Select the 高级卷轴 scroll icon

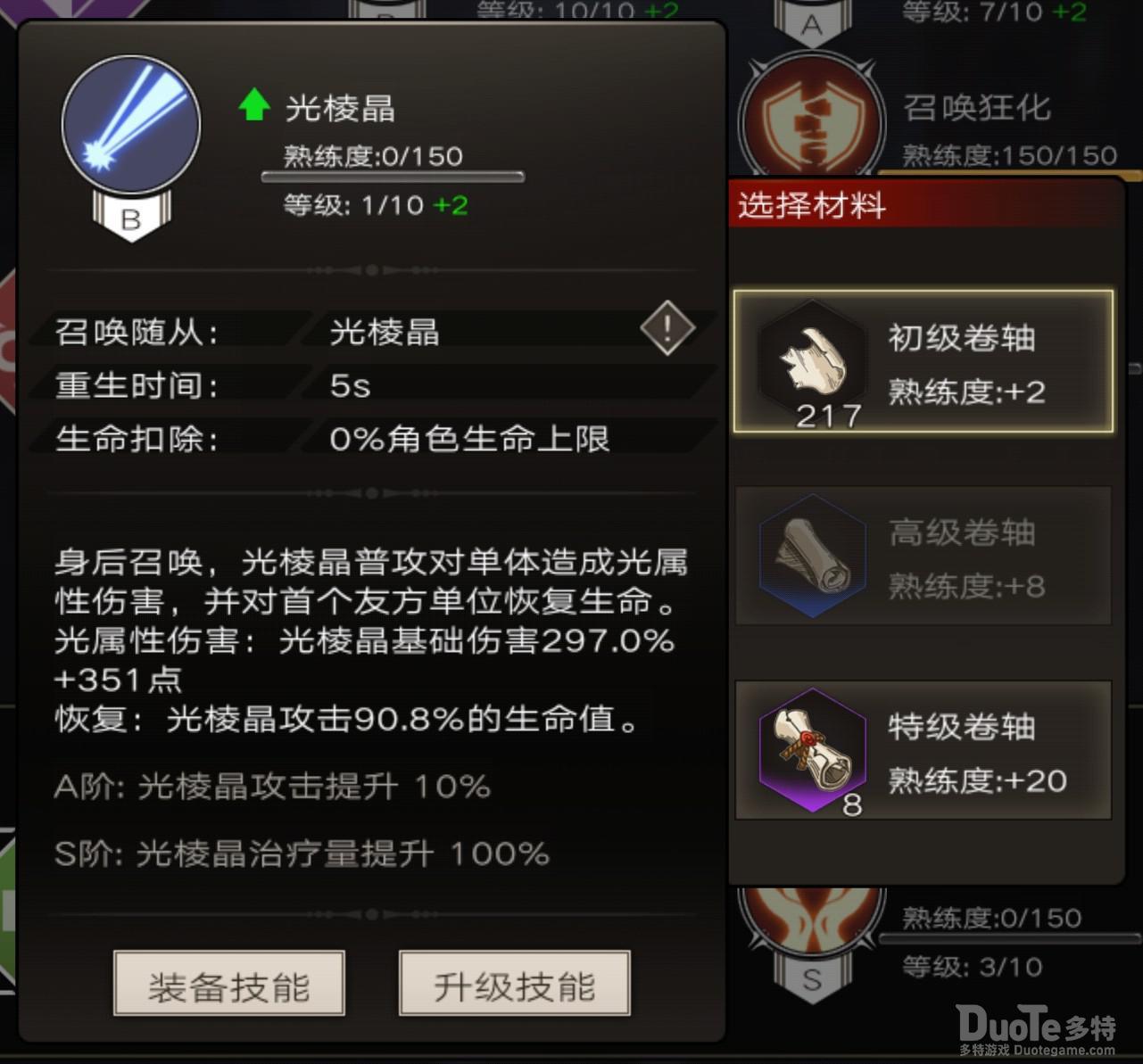(812, 556)
